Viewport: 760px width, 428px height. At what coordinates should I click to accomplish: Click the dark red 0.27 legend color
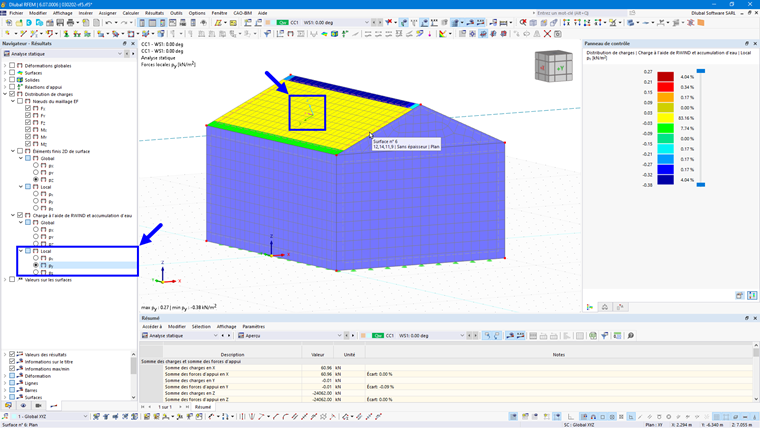pos(665,77)
